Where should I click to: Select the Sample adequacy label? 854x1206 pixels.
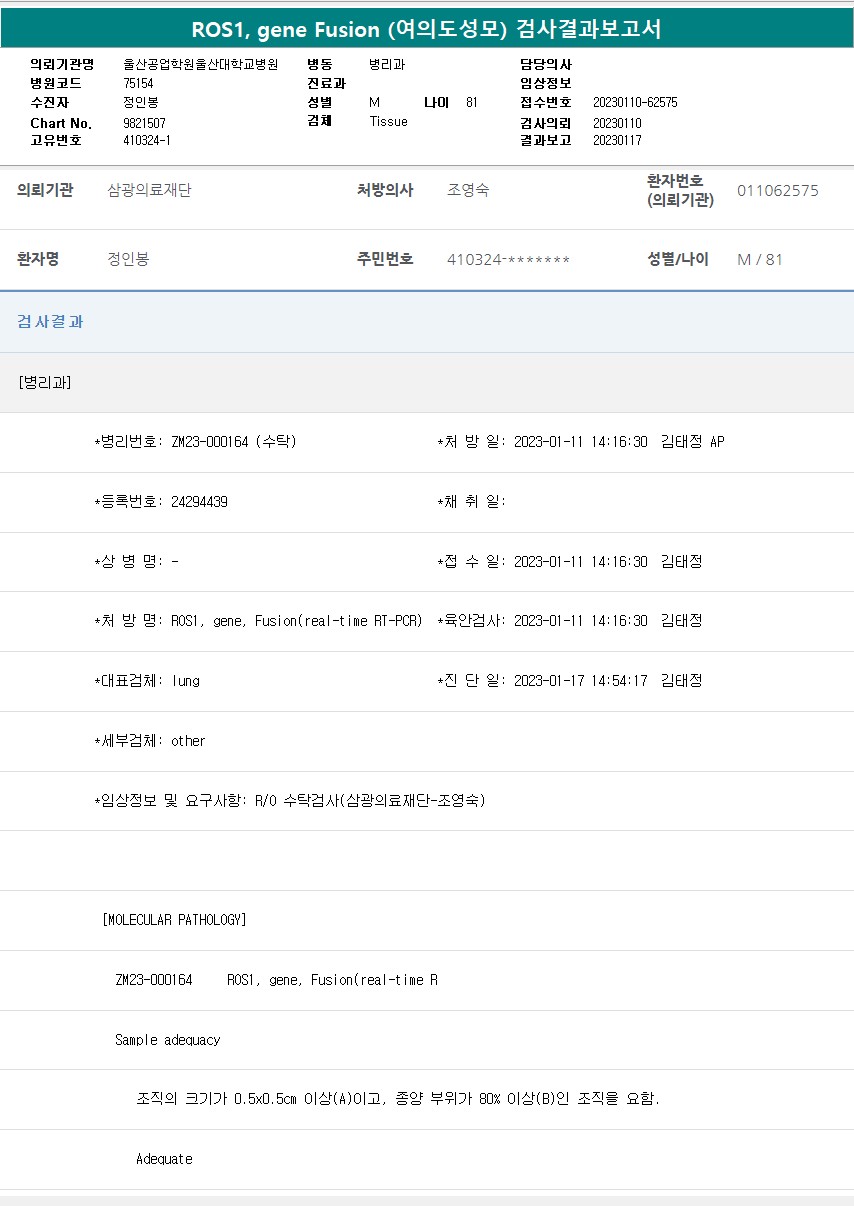click(x=167, y=1040)
